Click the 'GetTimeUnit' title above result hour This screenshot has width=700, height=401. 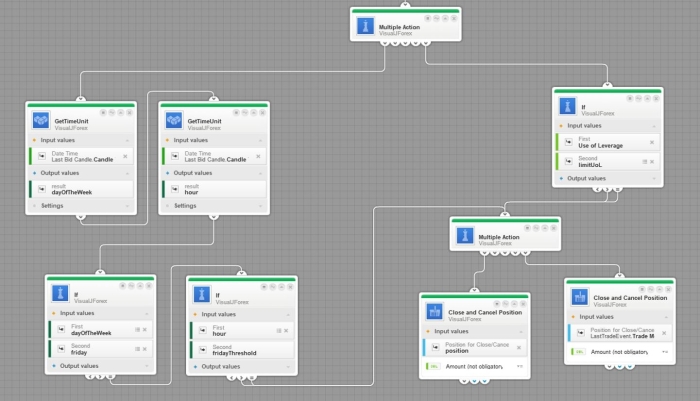click(205, 121)
